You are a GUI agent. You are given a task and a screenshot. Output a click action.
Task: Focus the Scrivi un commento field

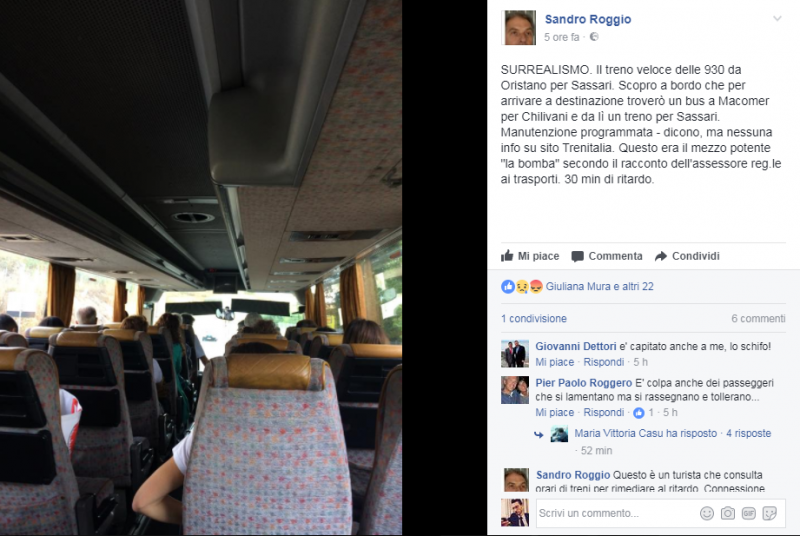(x=615, y=513)
